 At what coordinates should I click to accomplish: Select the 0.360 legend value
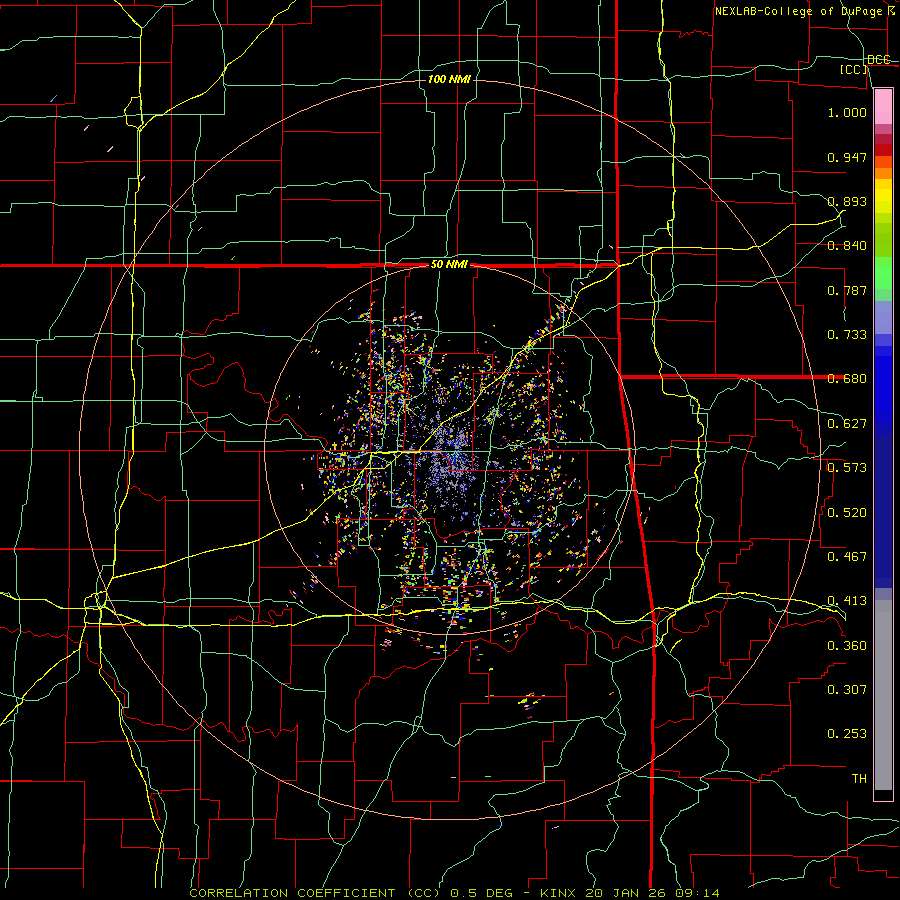pos(847,646)
